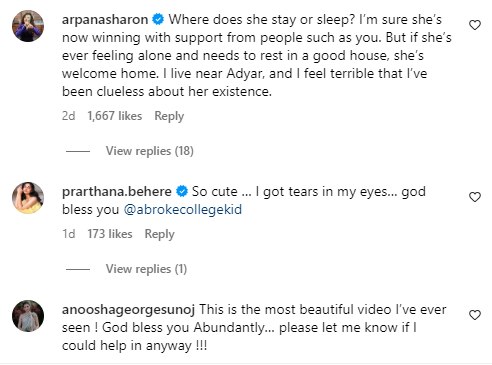View the 1,667 likes list
Viewport: 492px width, 365px height.
115,116
